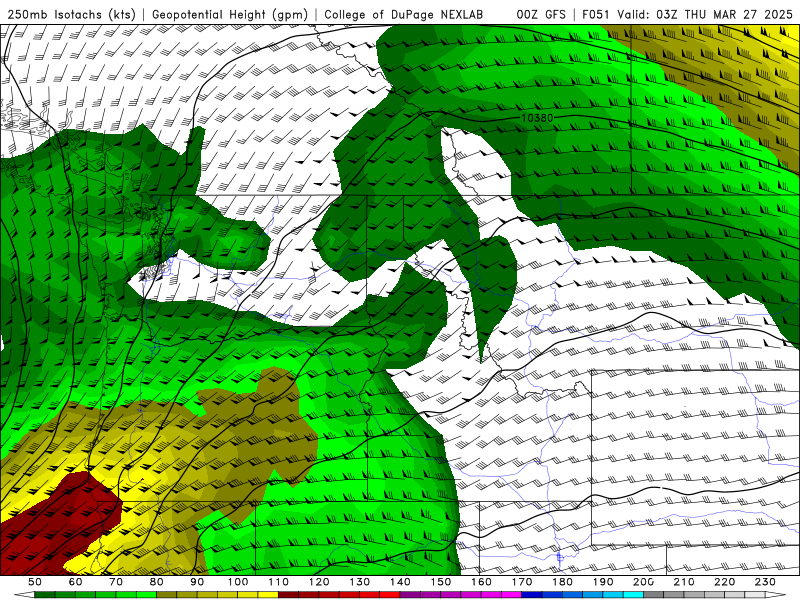Click the colorbar label 80
800x600 pixels.
tap(156, 582)
